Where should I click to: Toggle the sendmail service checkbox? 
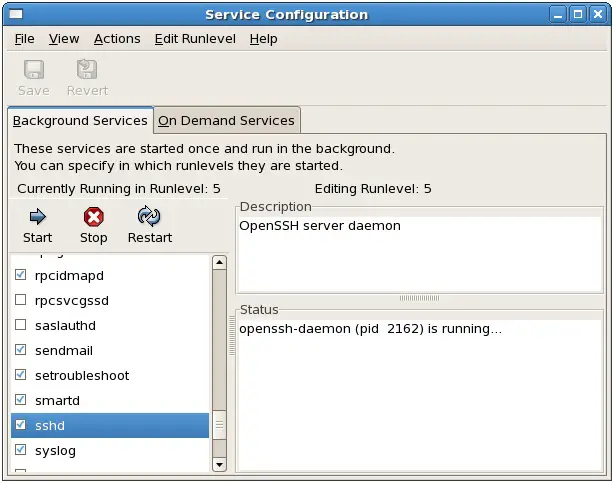pos(21,350)
